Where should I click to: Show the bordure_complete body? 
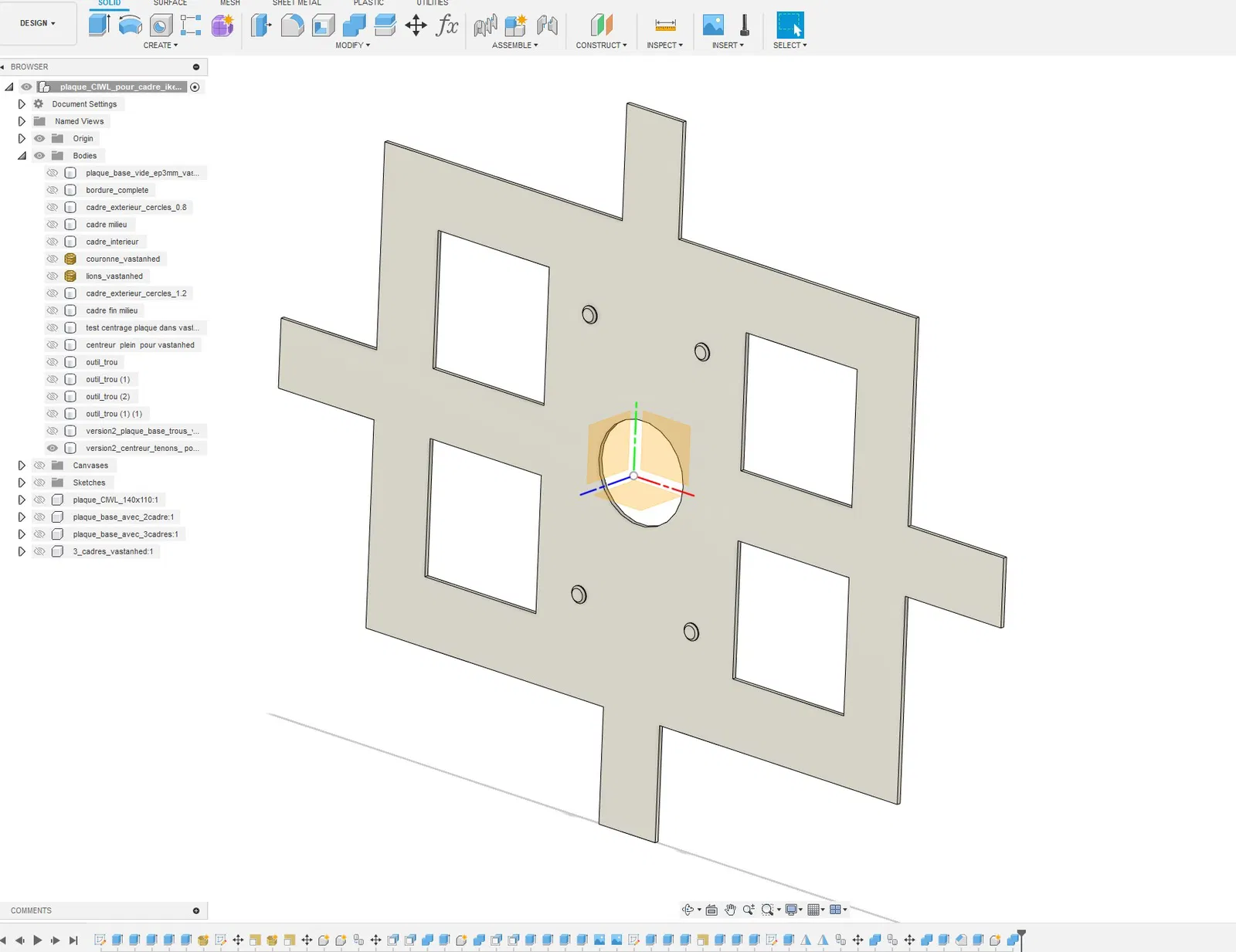click(53, 190)
